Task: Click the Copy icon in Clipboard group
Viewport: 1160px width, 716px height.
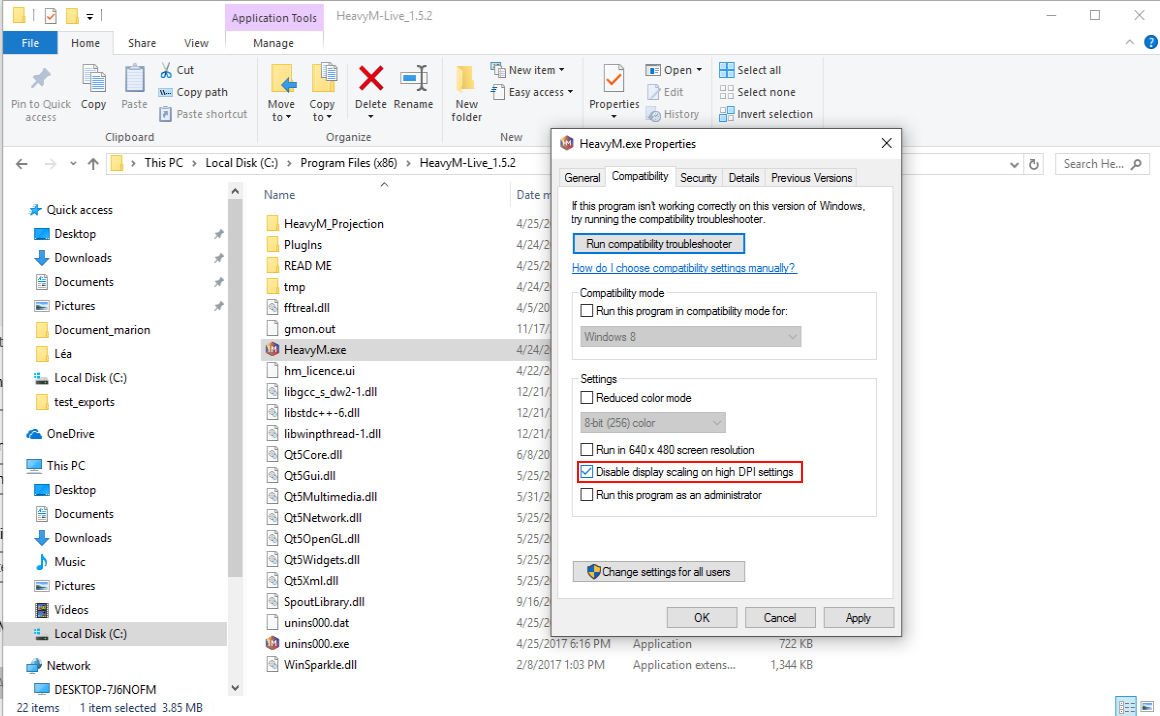Action: point(94,79)
